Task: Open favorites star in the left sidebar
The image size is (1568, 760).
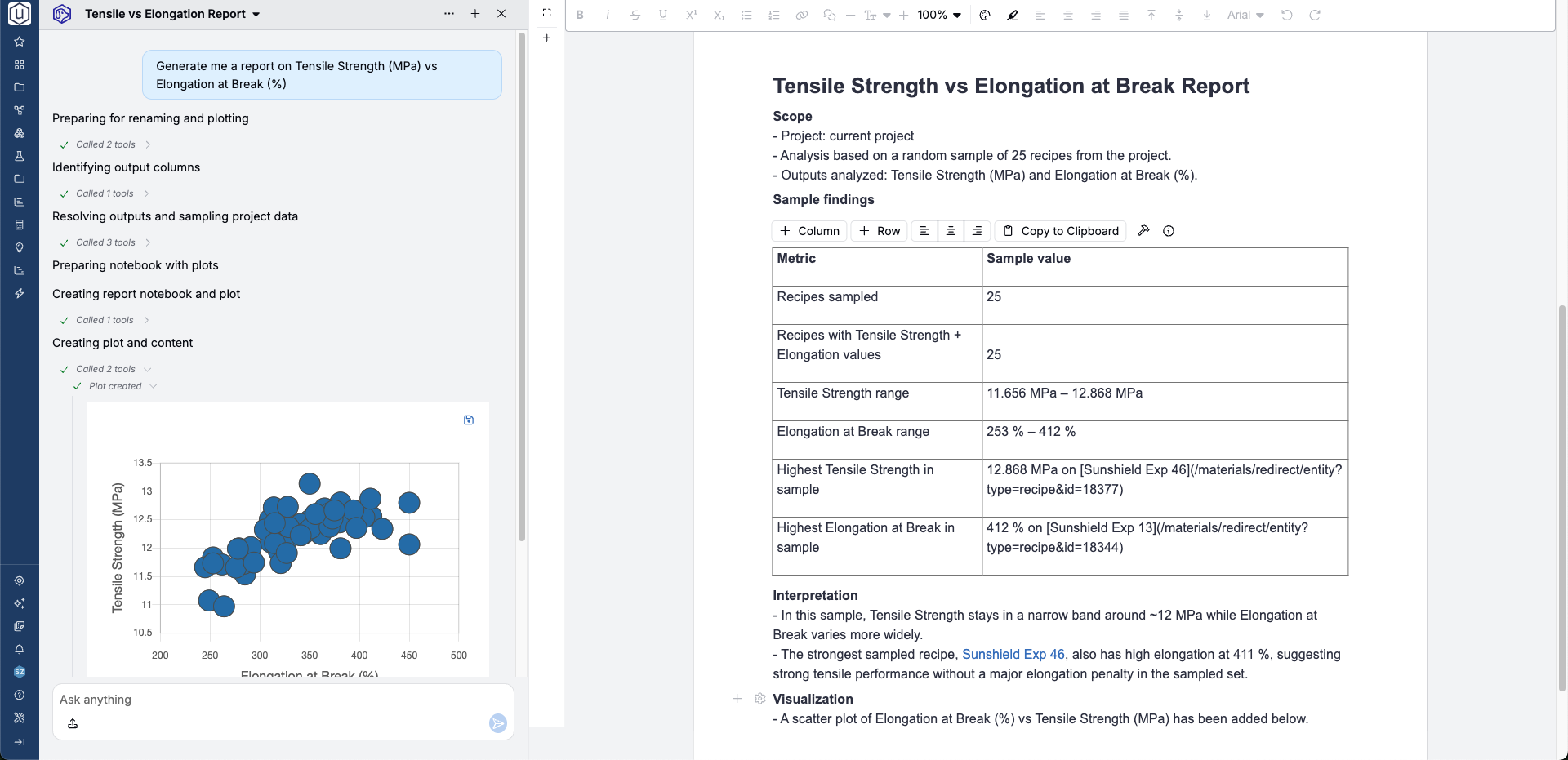Action: (x=20, y=42)
